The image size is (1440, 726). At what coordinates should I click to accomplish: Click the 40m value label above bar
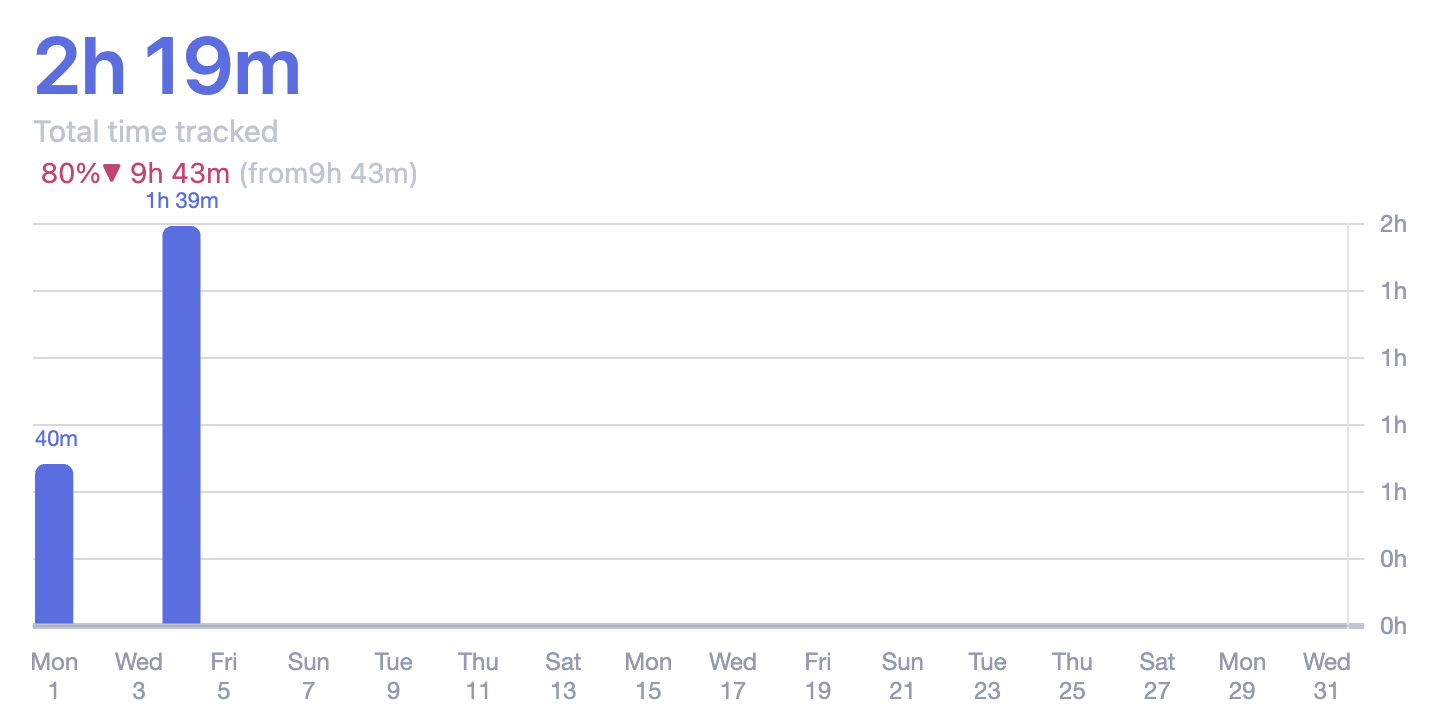click(56, 439)
